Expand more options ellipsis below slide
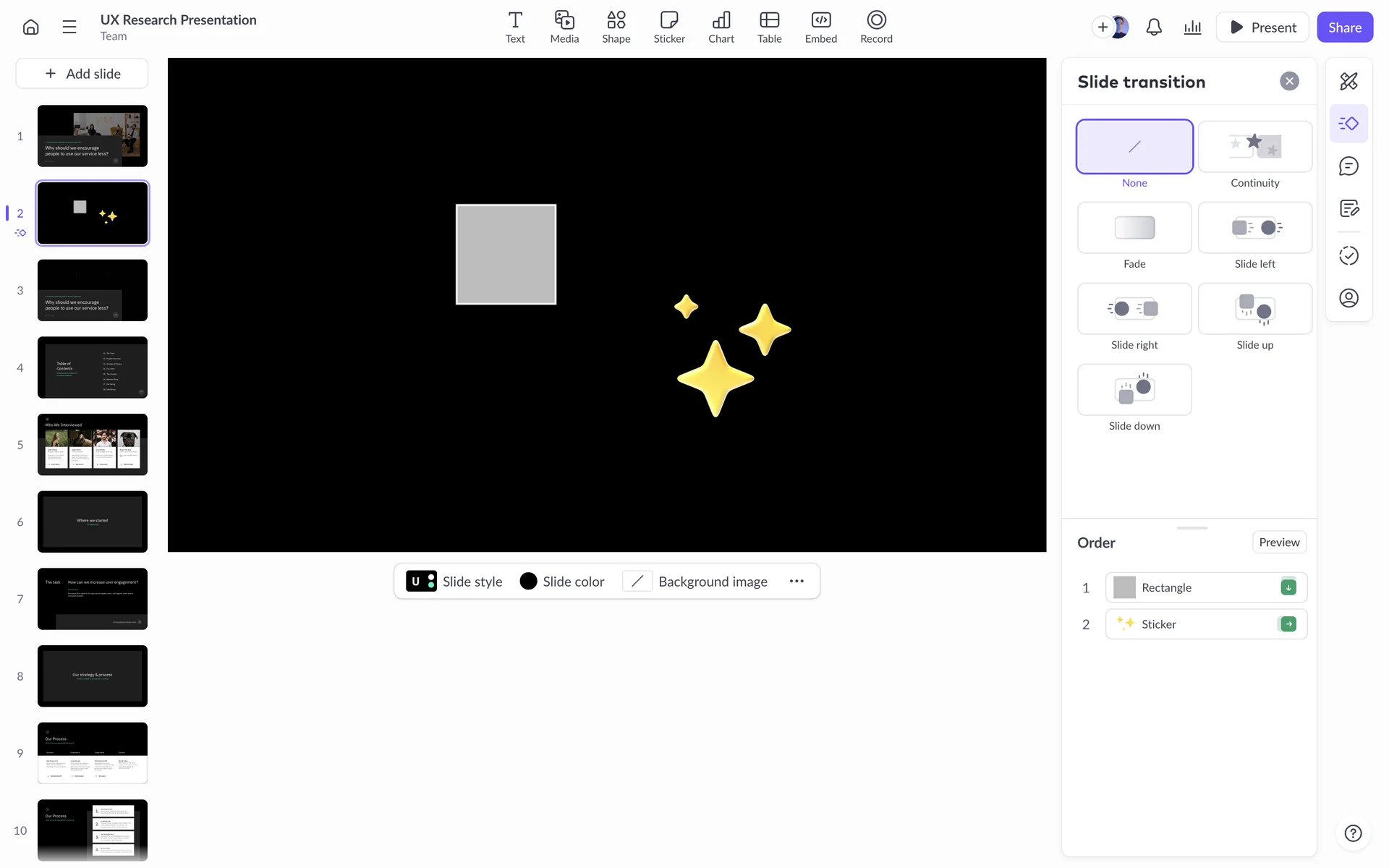1389x868 pixels. (x=797, y=582)
